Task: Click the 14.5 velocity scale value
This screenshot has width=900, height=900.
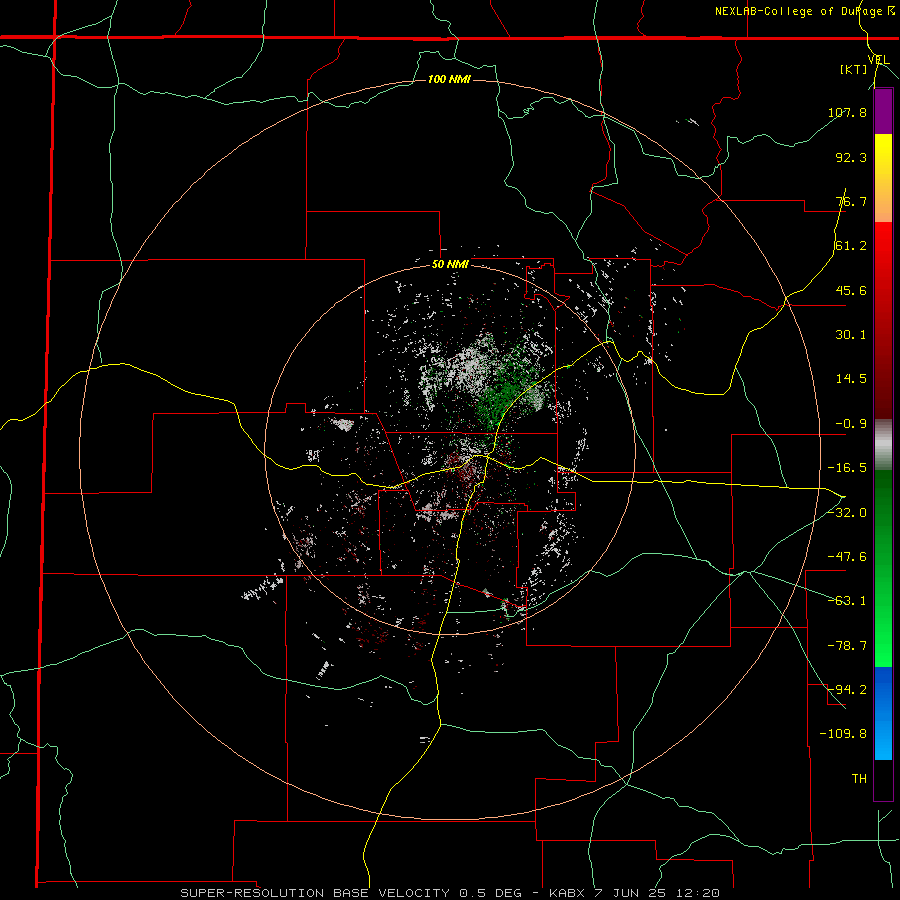Action: pyautogui.click(x=851, y=379)
